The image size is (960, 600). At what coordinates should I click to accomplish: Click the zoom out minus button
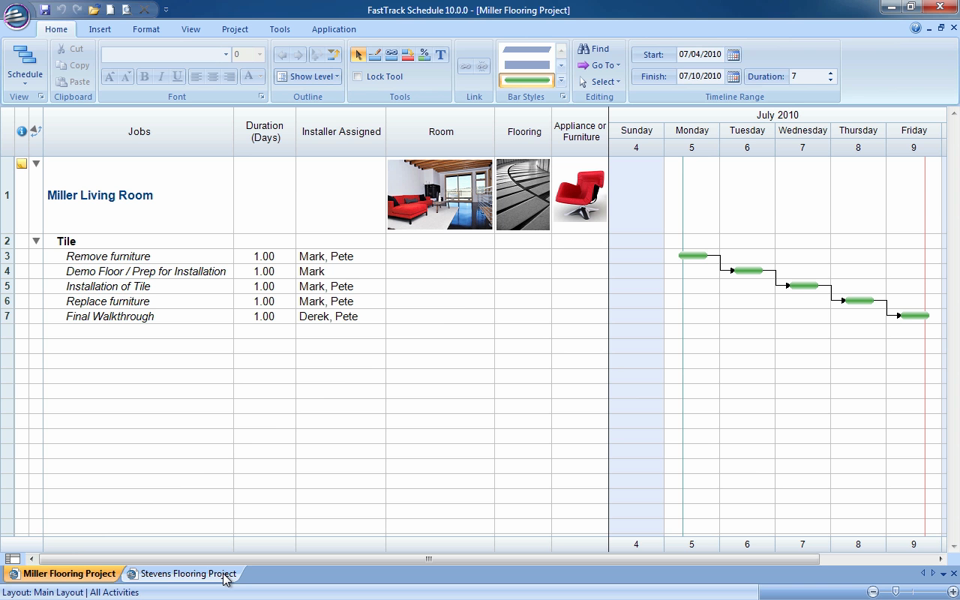[873, 591]
